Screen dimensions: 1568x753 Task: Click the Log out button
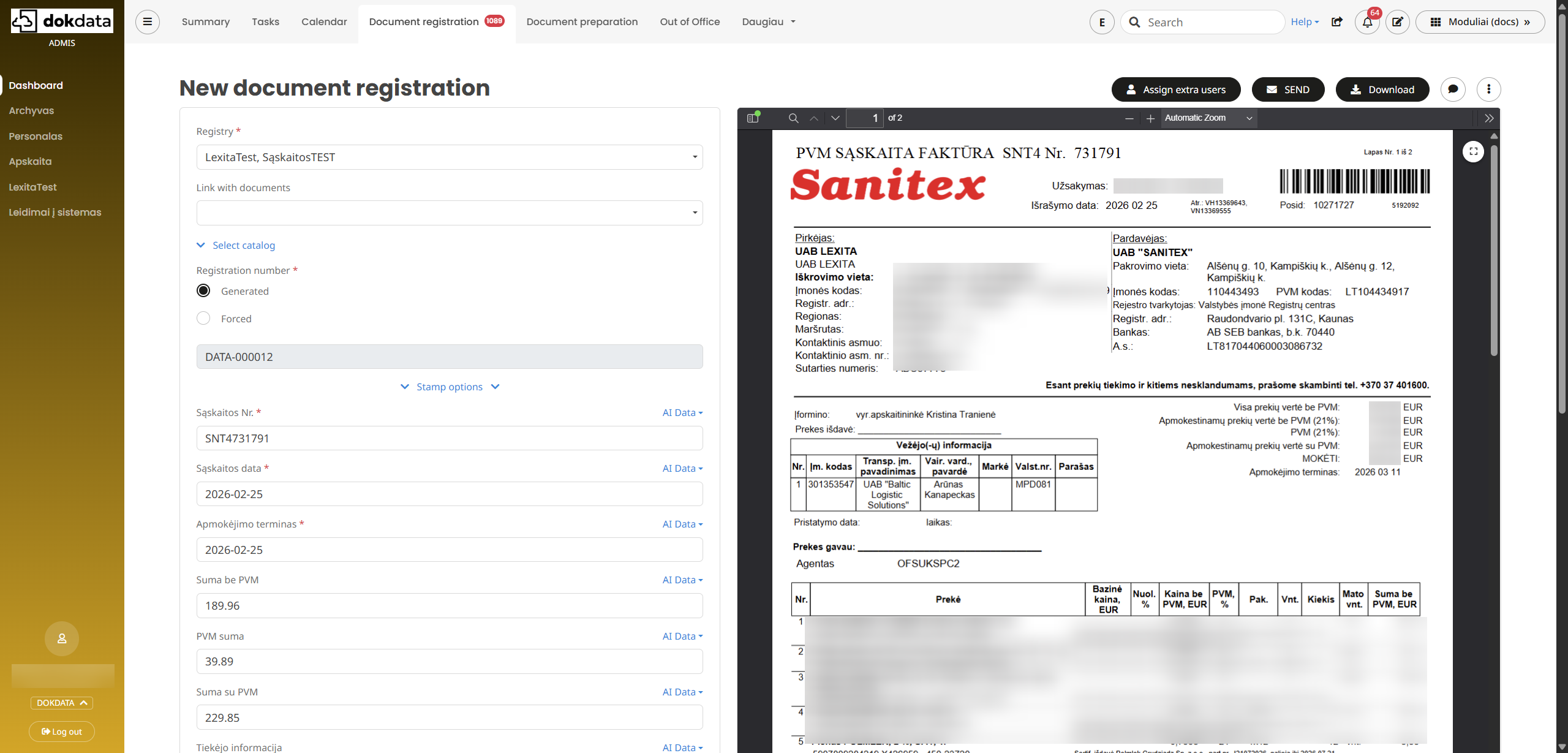62,732
